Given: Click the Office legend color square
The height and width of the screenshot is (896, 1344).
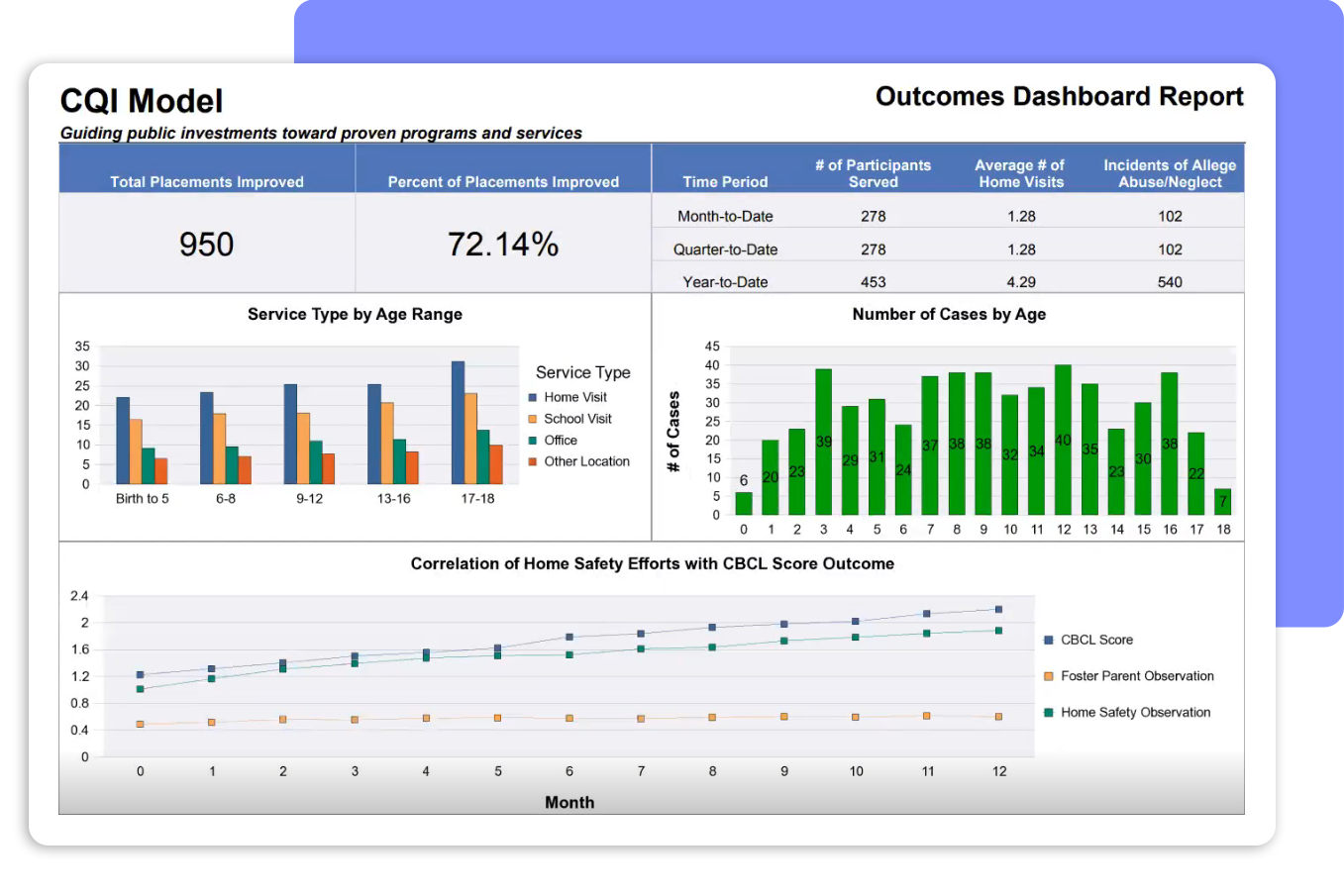Looking at the screenshot, I should [x=533, y=441].
